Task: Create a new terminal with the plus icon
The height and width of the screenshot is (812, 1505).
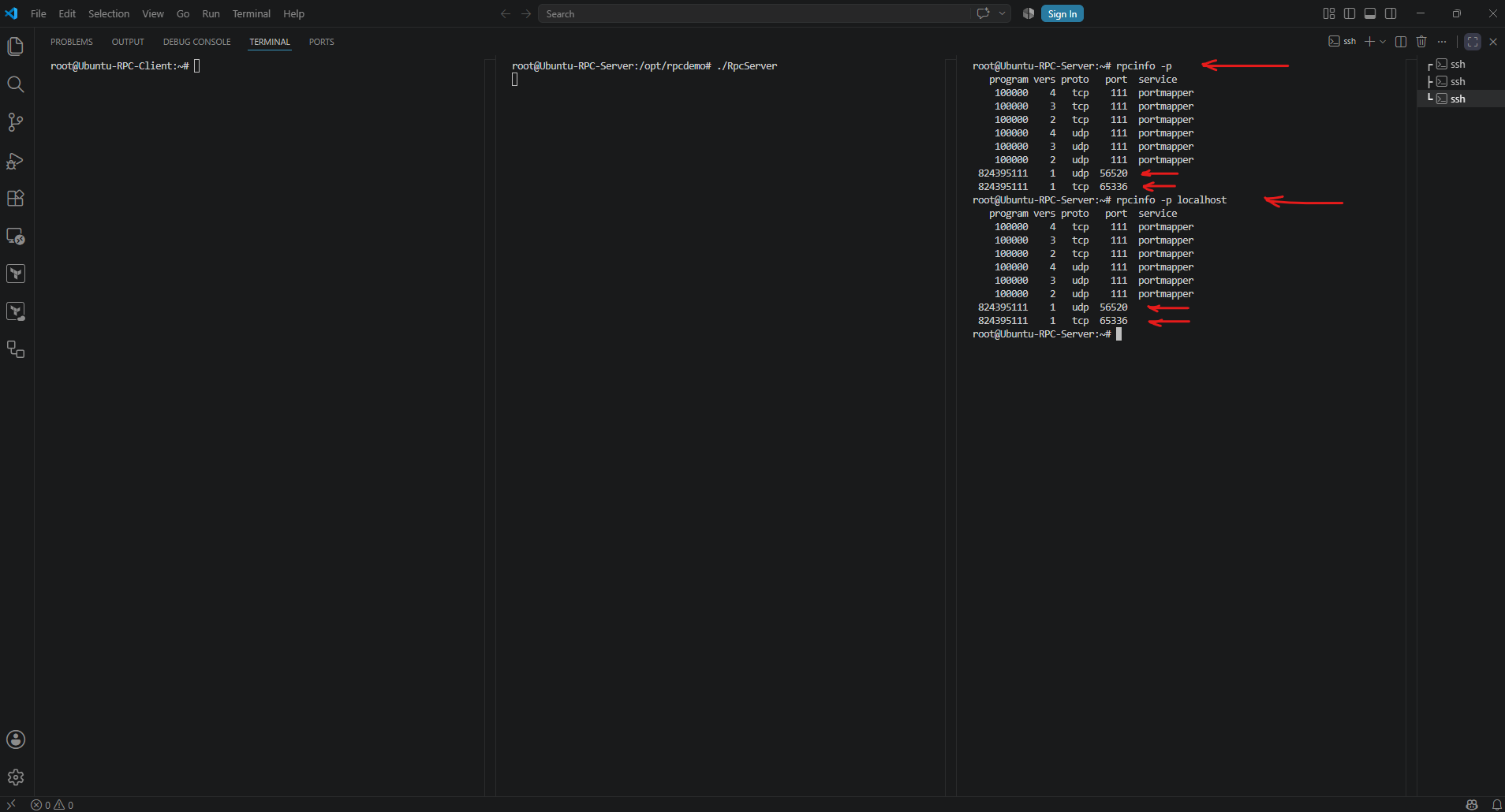Action: (1370, 42)
